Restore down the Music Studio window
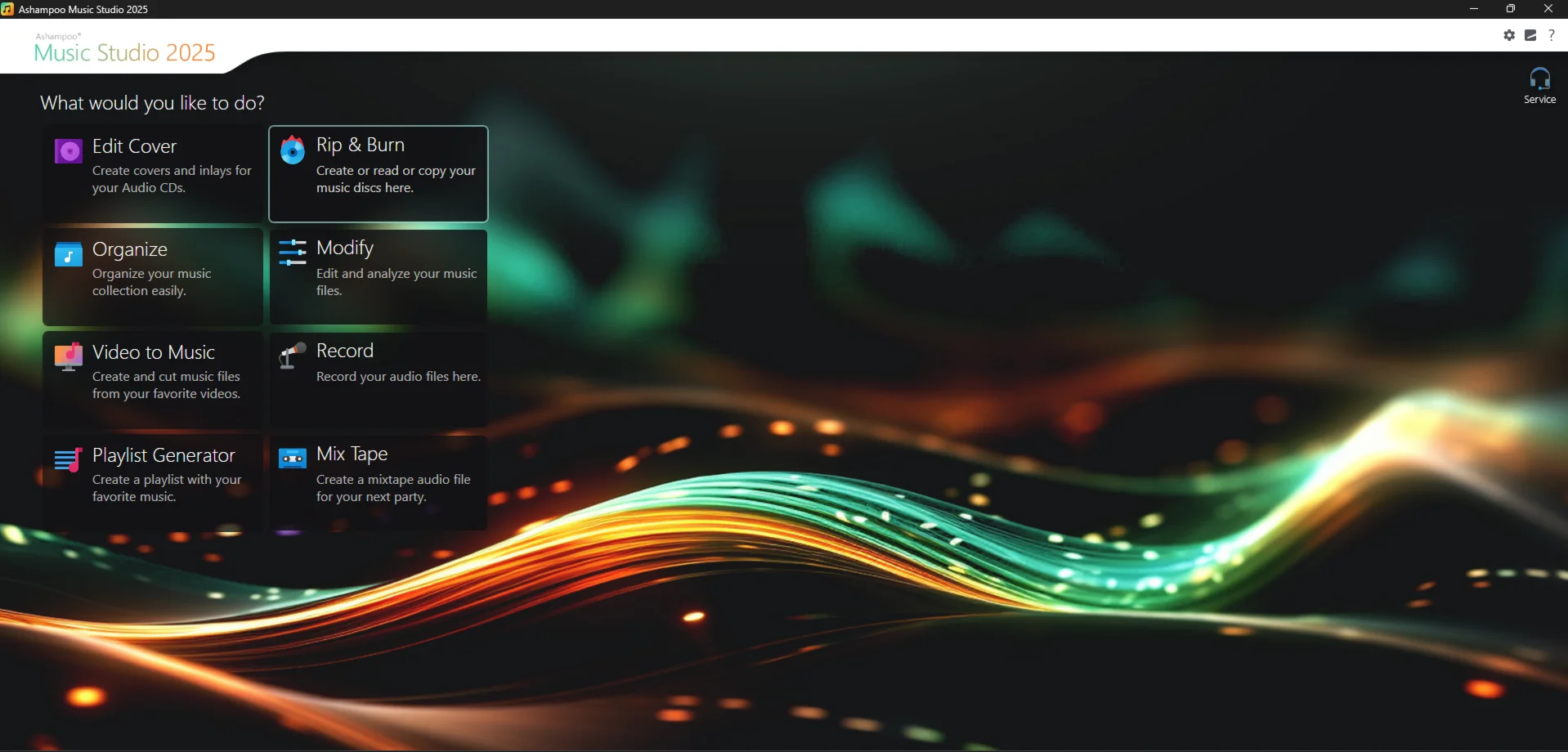The image size is (1568, 752). [1511, 9]
